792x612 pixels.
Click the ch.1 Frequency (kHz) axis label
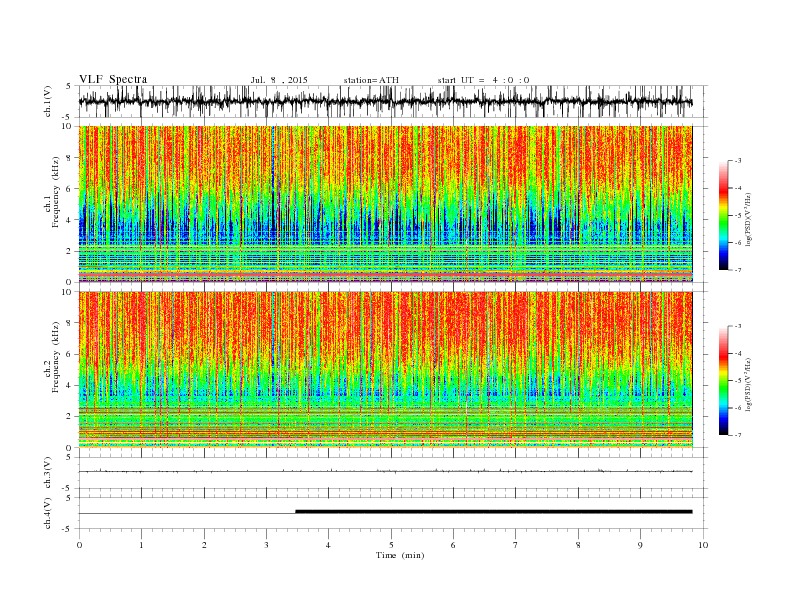tap(52, 192)
